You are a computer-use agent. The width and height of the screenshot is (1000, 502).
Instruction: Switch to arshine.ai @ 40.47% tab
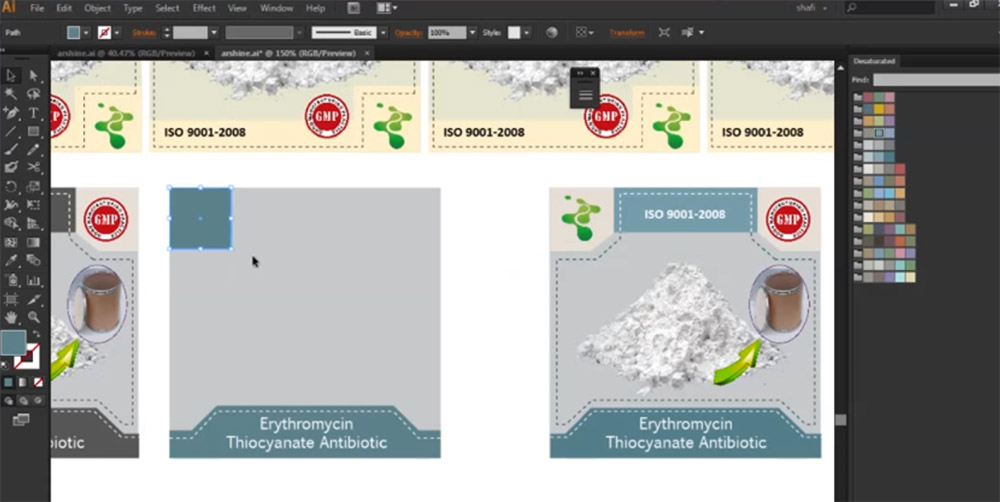click(x=126, y=54)
